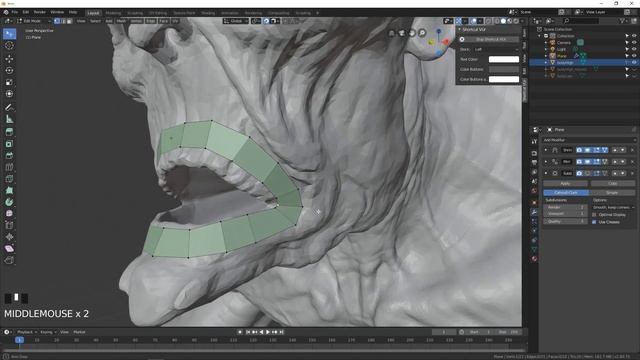
Task: Toggle Use Creases checkbox
Action: pyautogui.click(x=594, y=222)
